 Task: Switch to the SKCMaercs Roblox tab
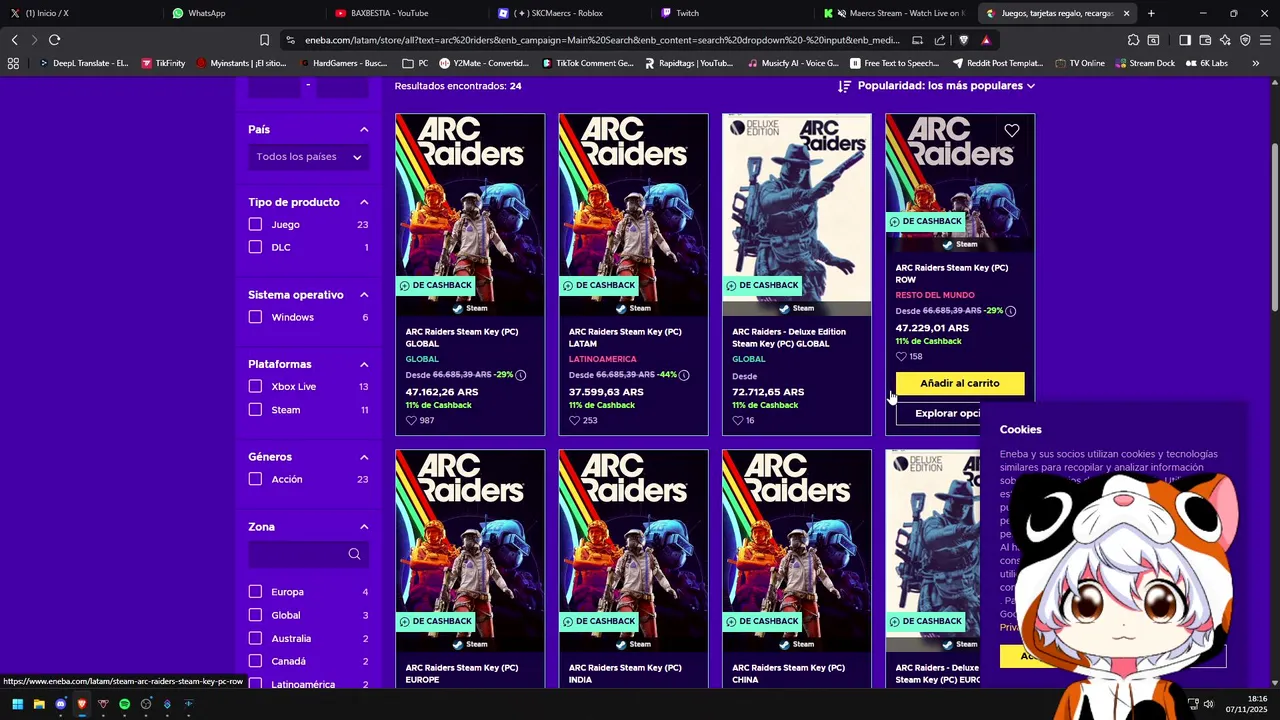click(567, 13)
